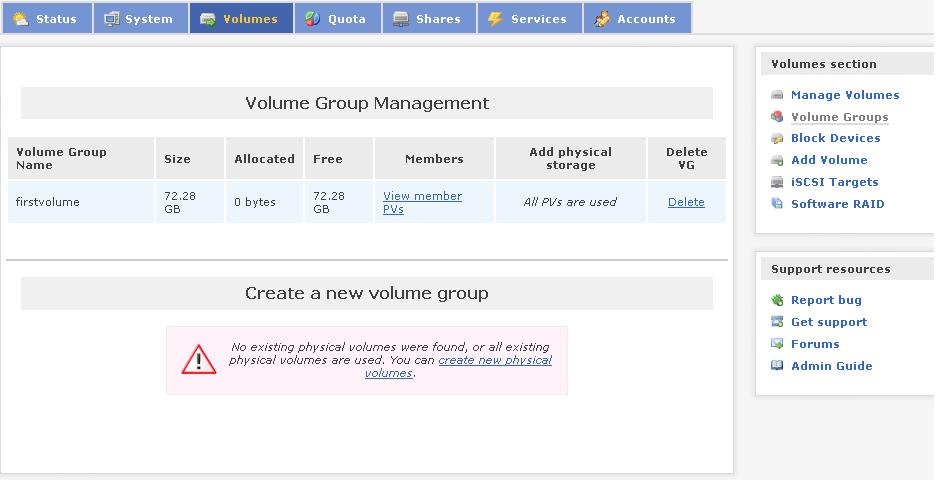Image resolution: width=943 pixels, height=480 pixels.
Task: Select the Volumes tab
Action: coord(240,19)
